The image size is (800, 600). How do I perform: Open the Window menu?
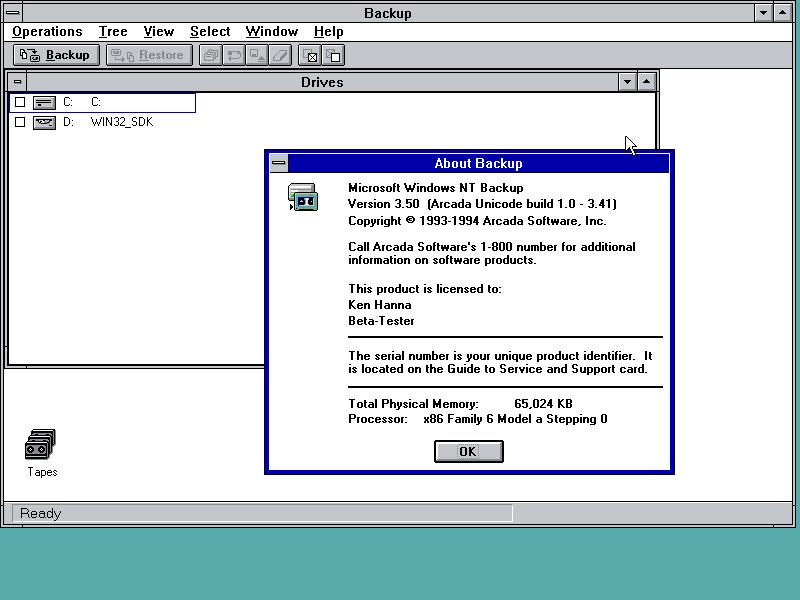pyautogui.click(x=271, y=32)
